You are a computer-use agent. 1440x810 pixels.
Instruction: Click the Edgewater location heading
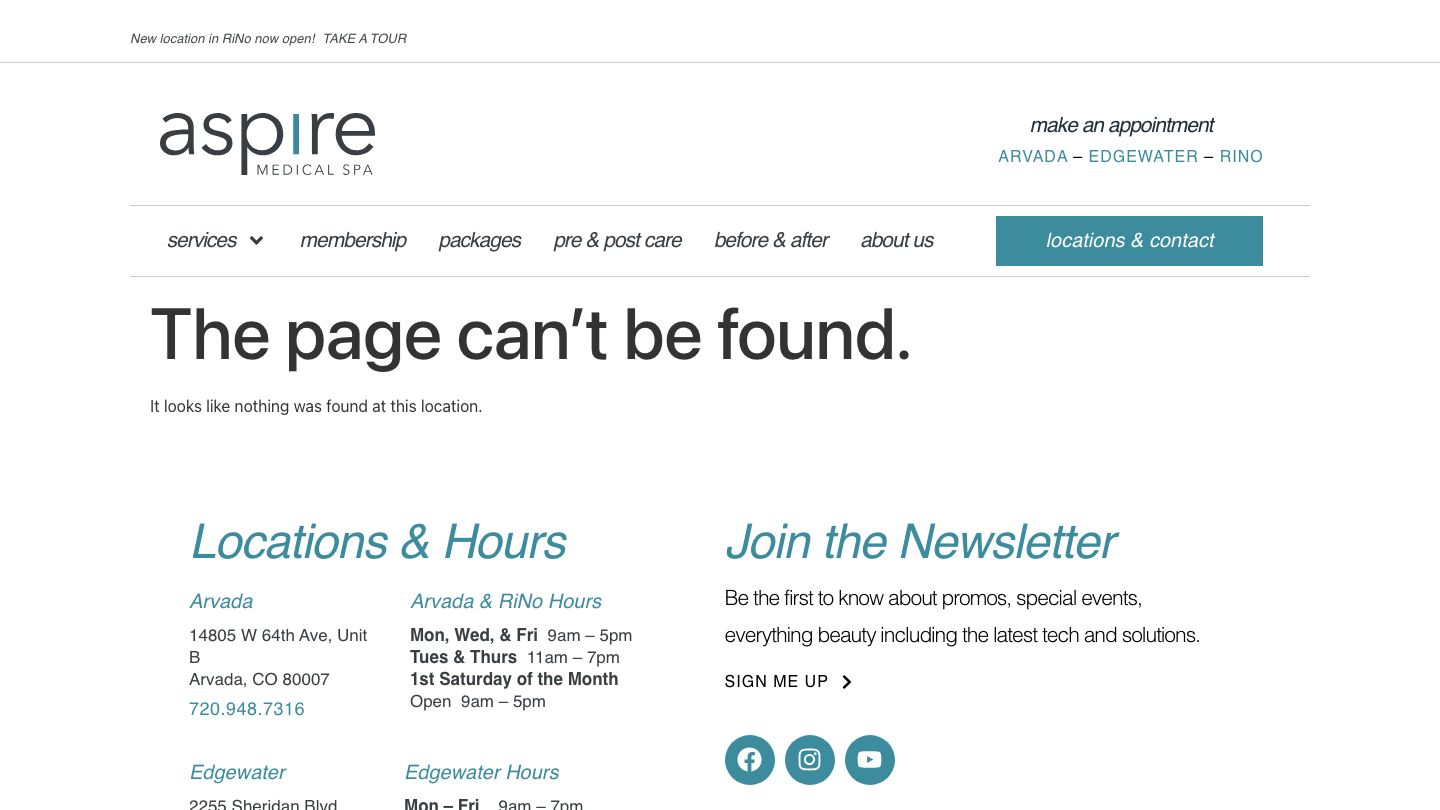coord(237,772)
